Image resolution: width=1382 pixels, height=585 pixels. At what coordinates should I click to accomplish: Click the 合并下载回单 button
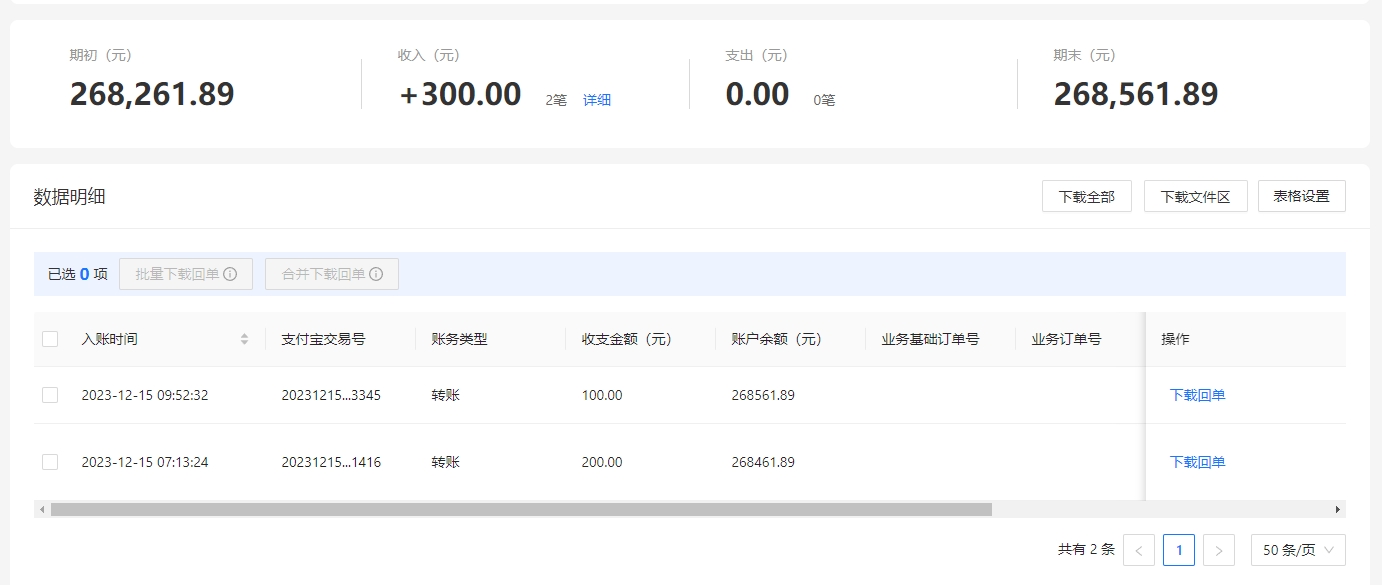click(332, 274)
